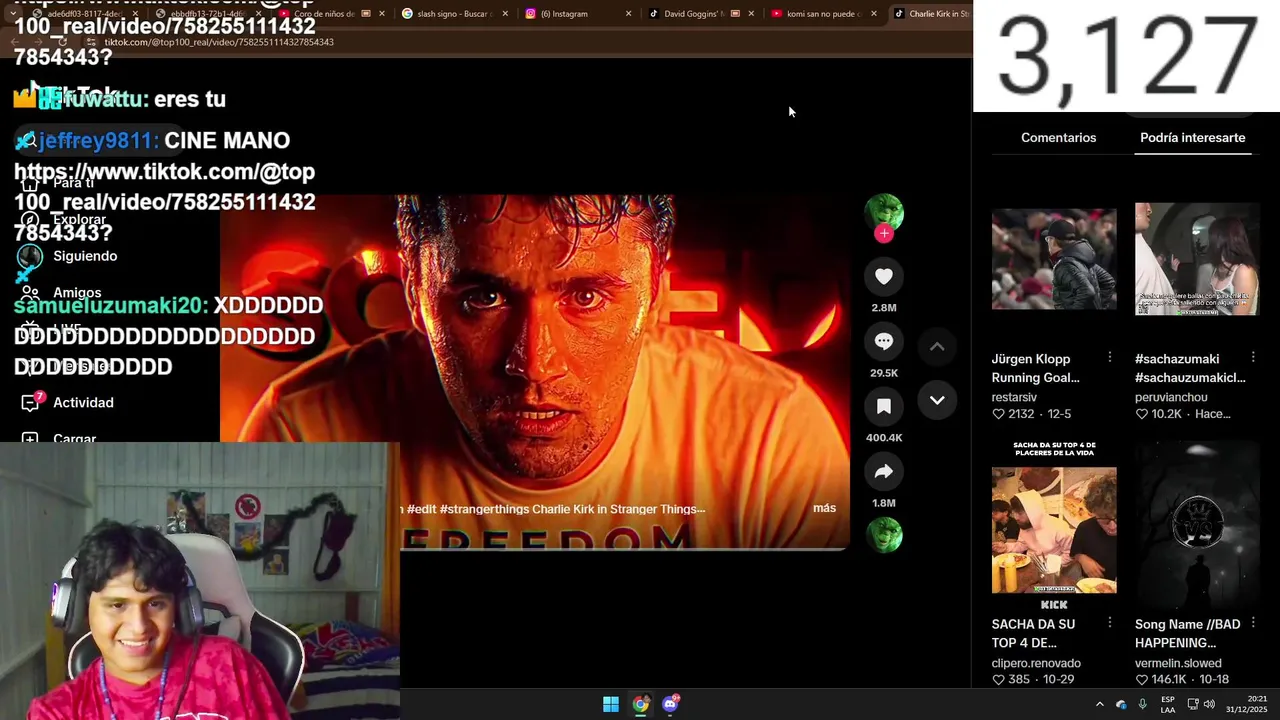Open comments via the speech bubble icon
Image resolution: width=1280 pixels, height=720 pixels.
[884, 342]
